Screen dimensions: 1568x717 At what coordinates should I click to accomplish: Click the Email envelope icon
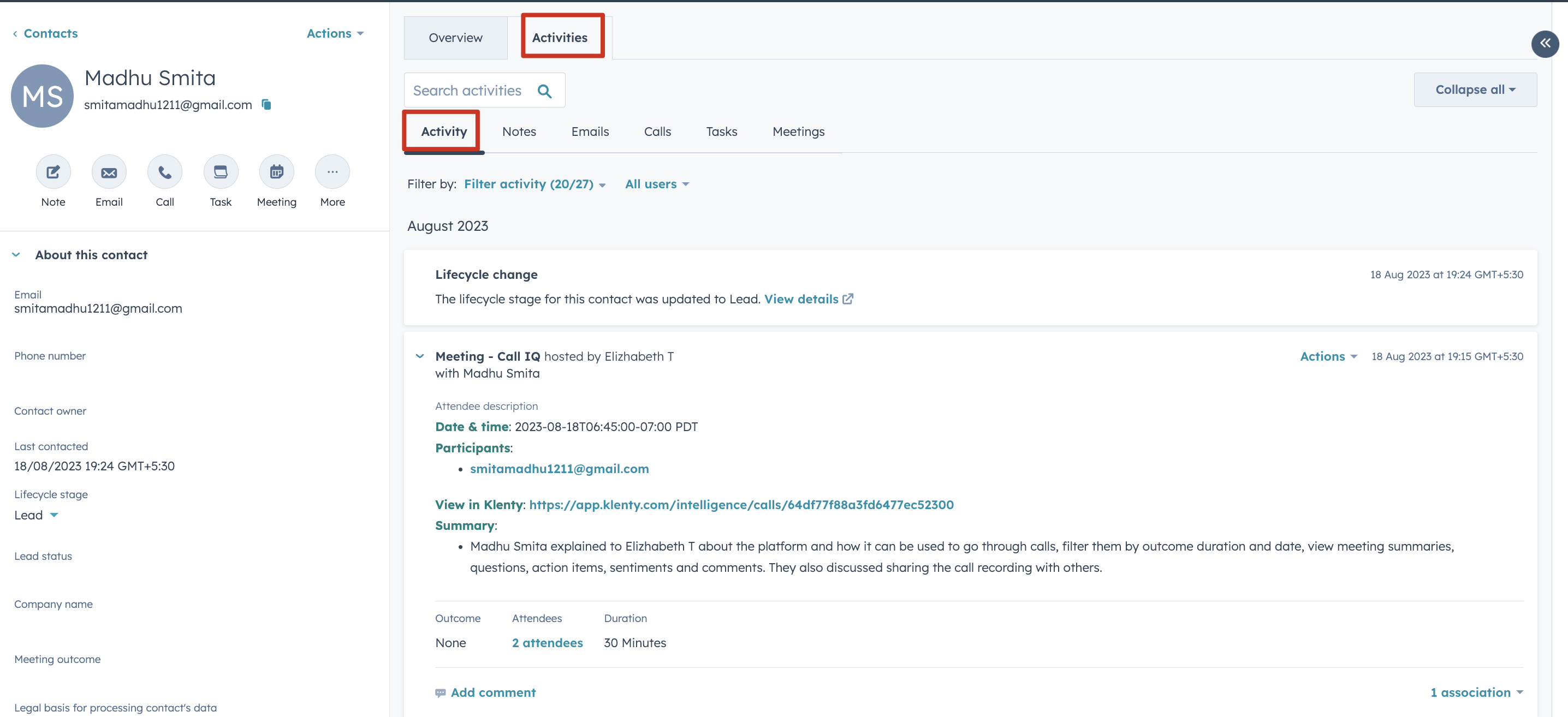pos(109,172)
